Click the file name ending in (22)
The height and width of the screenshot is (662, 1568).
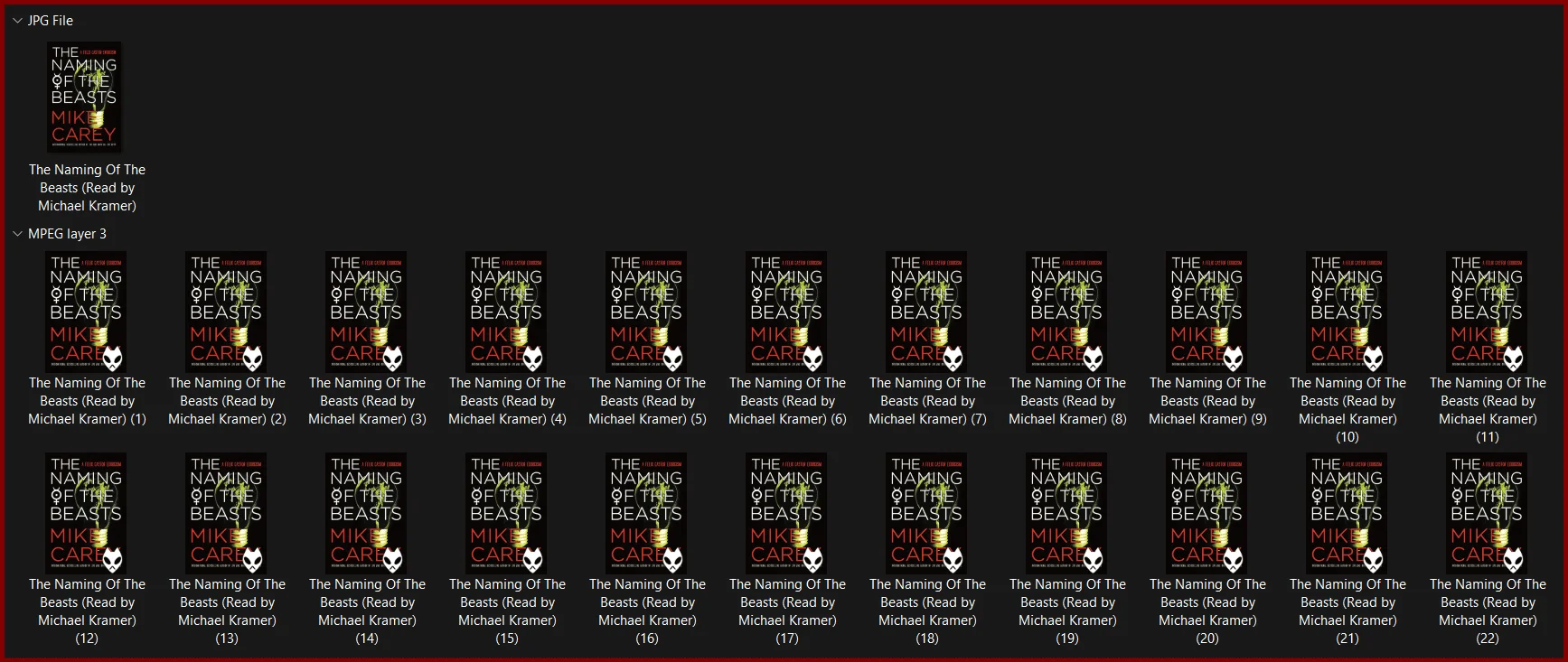pyautogui.click(x=1488, y=611)
